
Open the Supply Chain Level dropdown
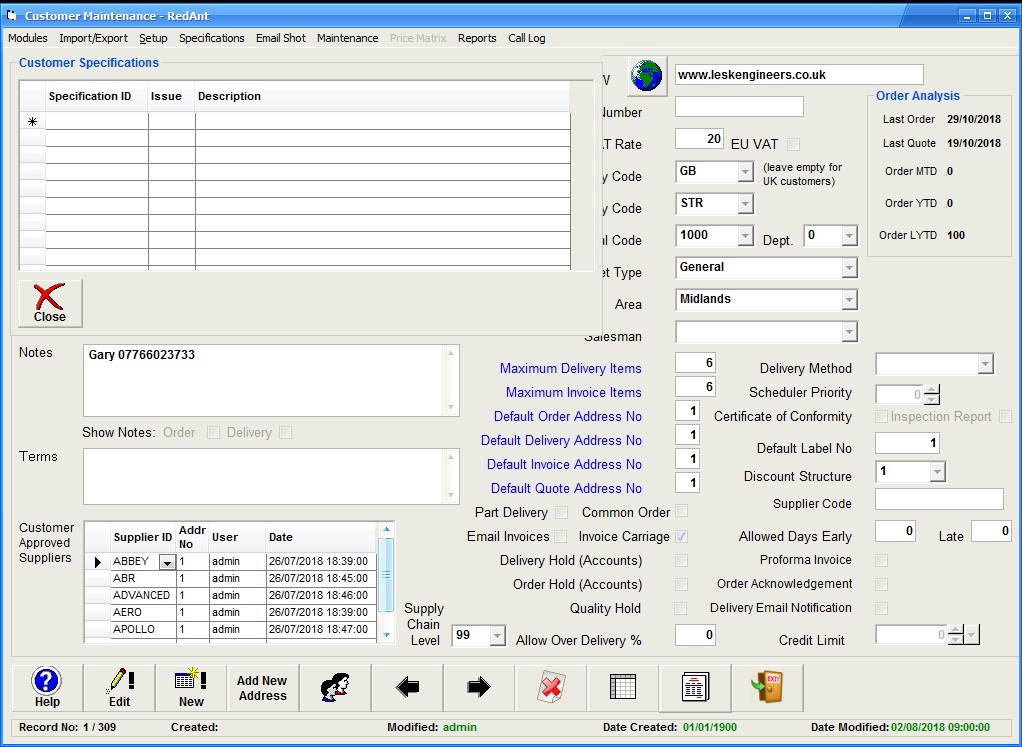495,635
